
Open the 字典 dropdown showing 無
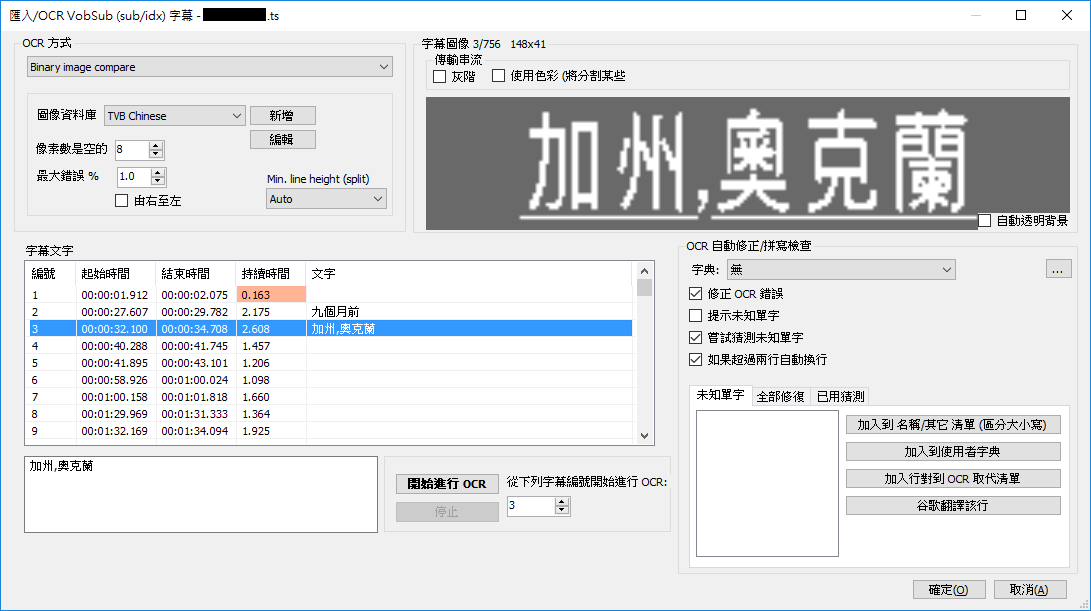(x=841, y=269)
